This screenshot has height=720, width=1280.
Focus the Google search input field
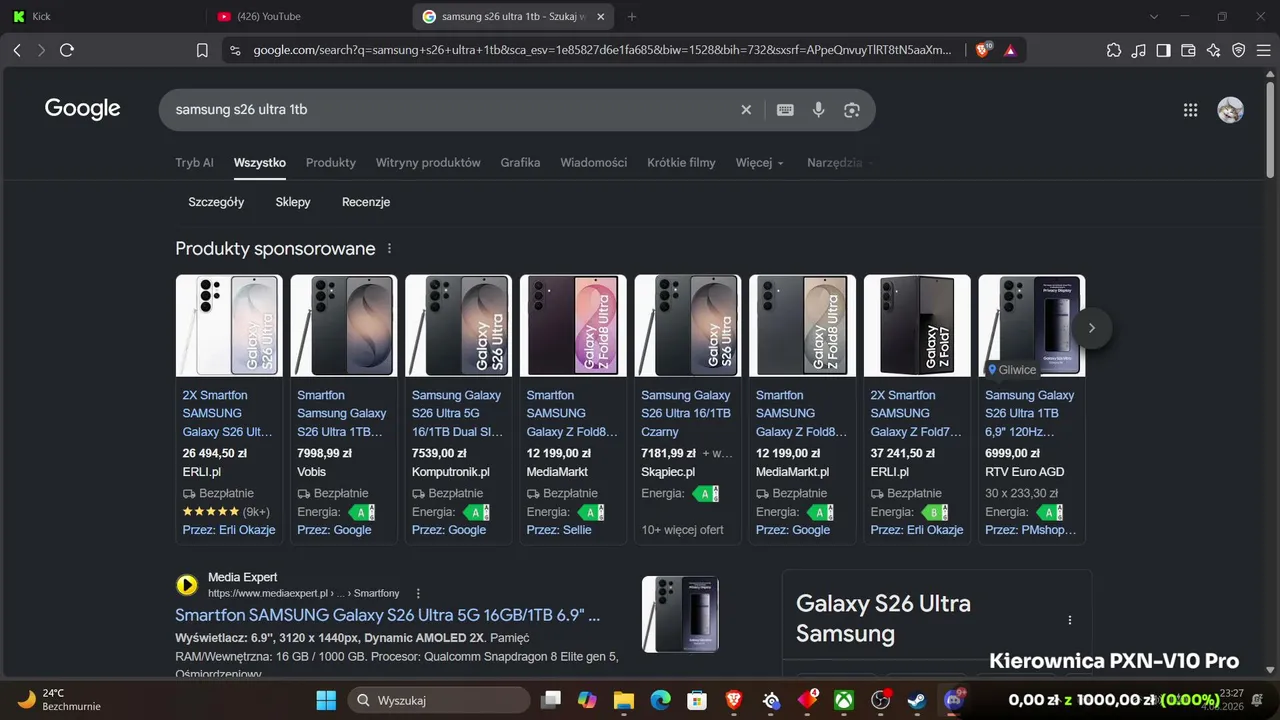(x=450, y=110)
